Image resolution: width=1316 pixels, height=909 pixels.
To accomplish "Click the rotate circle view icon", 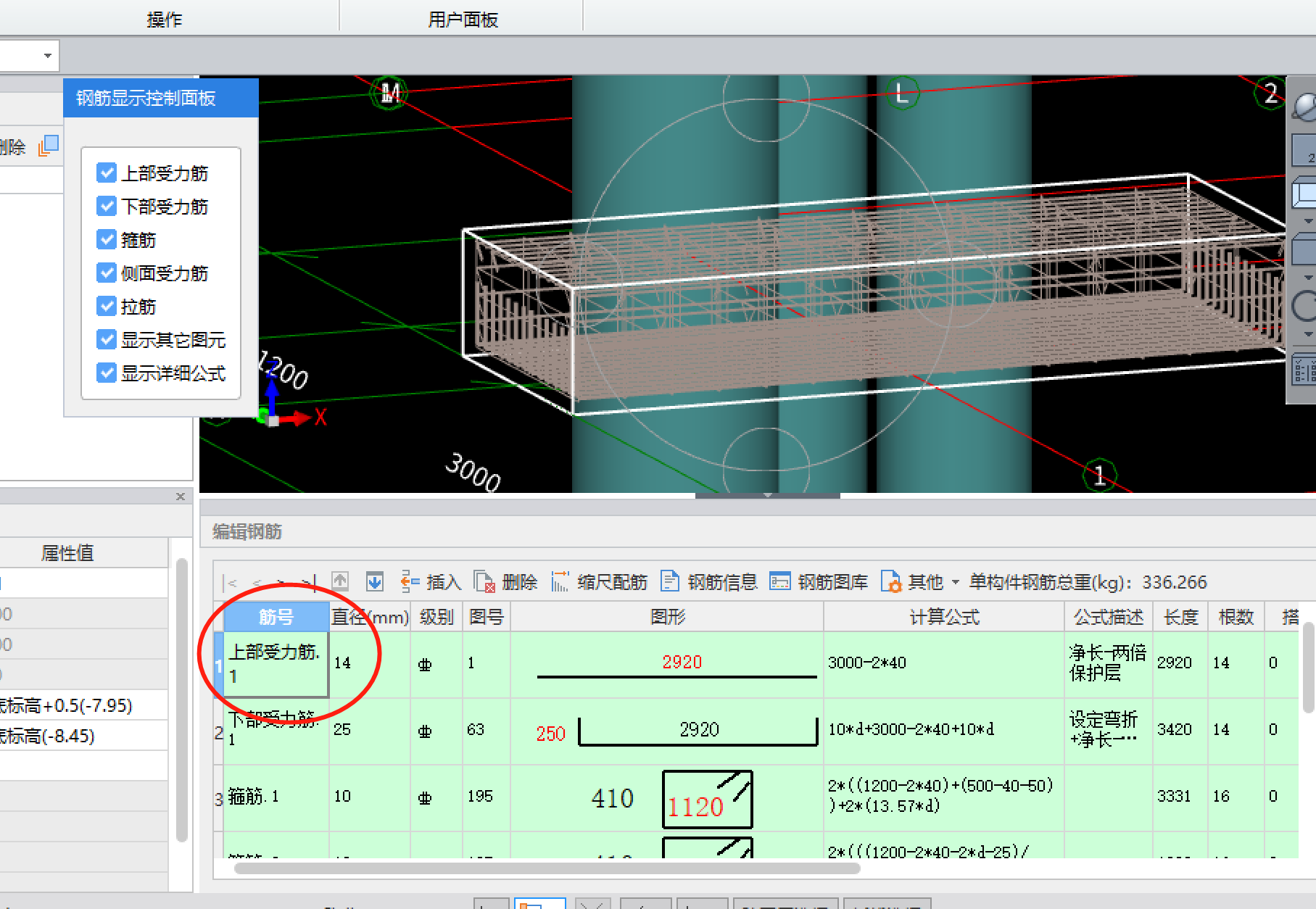I will 1305,306.
